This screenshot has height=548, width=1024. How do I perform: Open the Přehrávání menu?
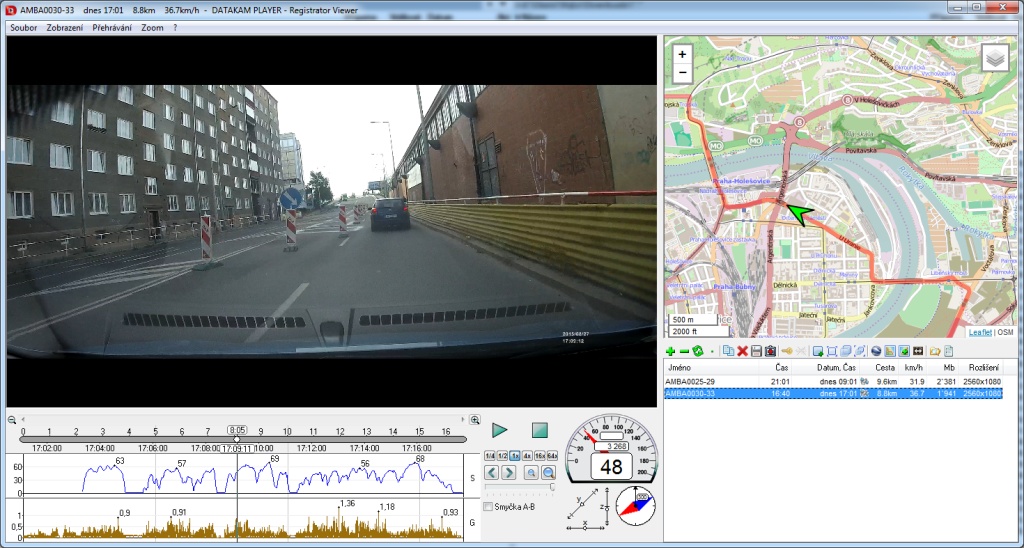tap(111, 28)
